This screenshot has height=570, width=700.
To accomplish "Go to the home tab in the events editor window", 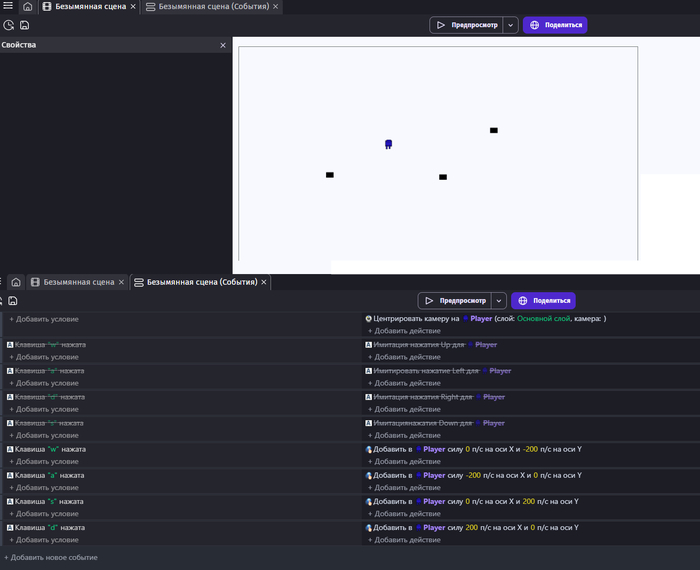I will click(16, 282).
